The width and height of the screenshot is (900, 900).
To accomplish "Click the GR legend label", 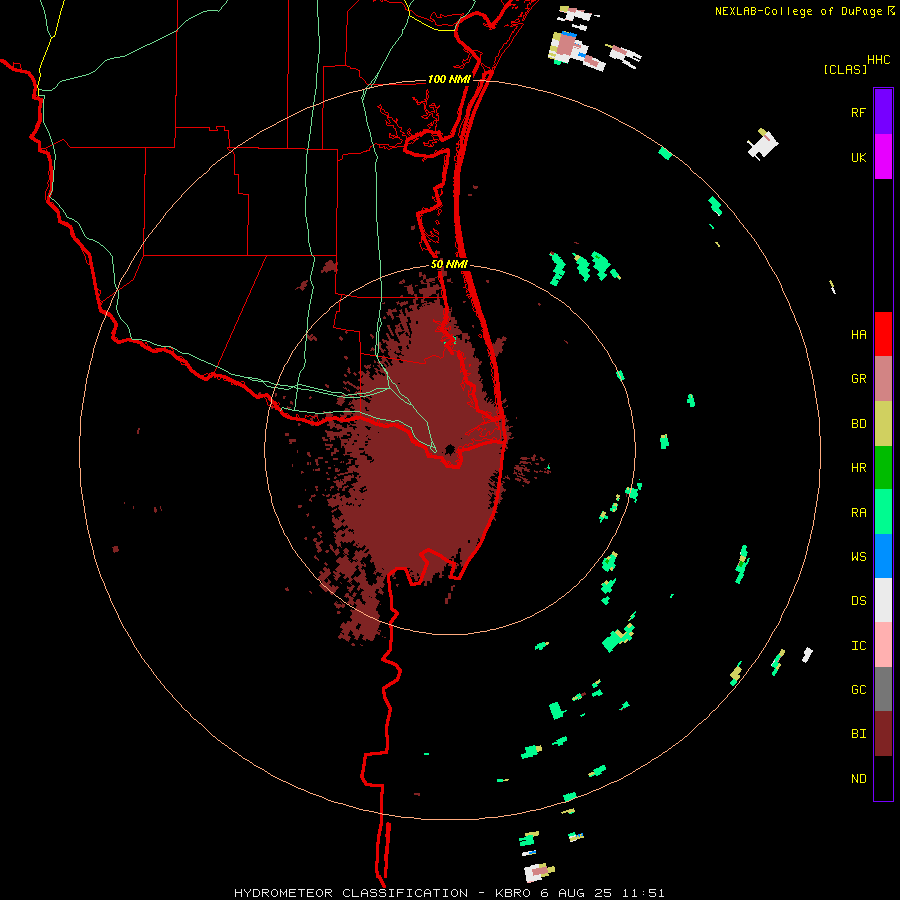I will [x=858, y=379].
